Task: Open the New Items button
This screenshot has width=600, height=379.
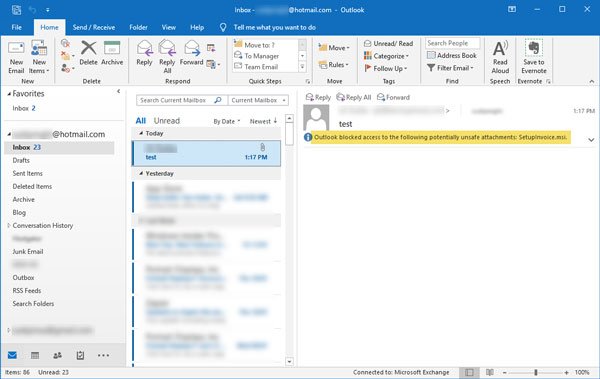Action: pos(39,57)
